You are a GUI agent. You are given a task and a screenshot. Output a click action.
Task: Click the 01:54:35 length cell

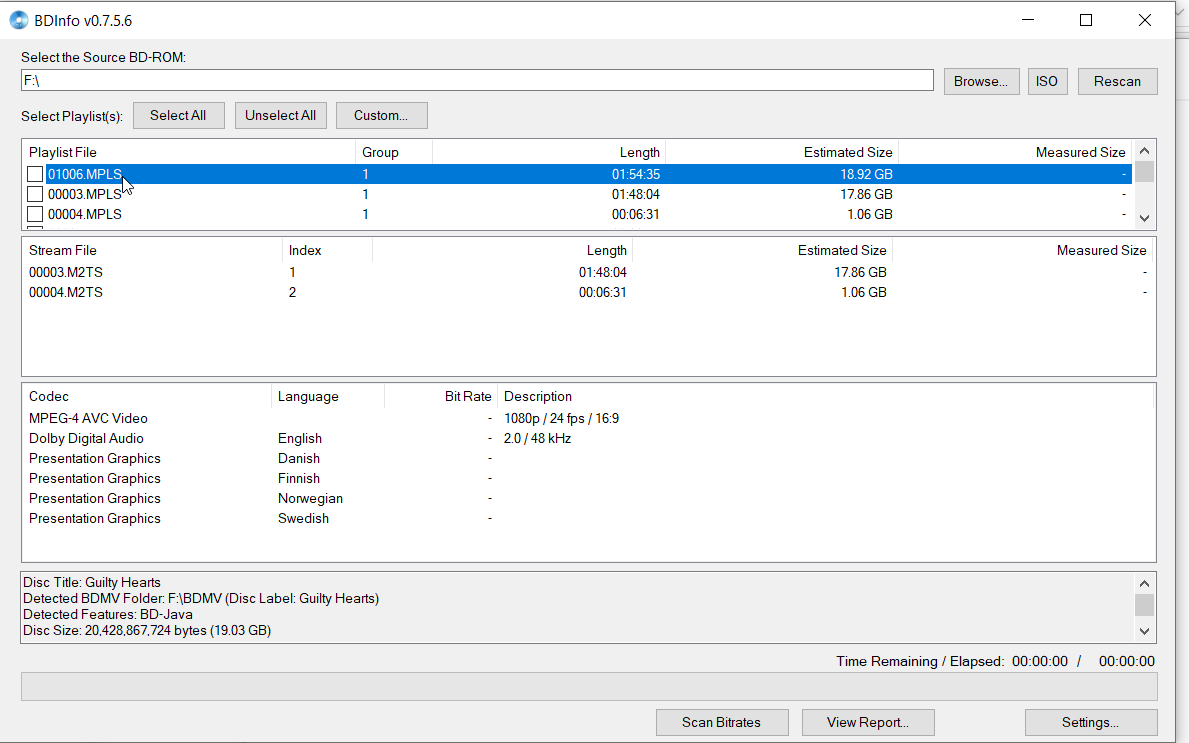click(x=635, y=174)
